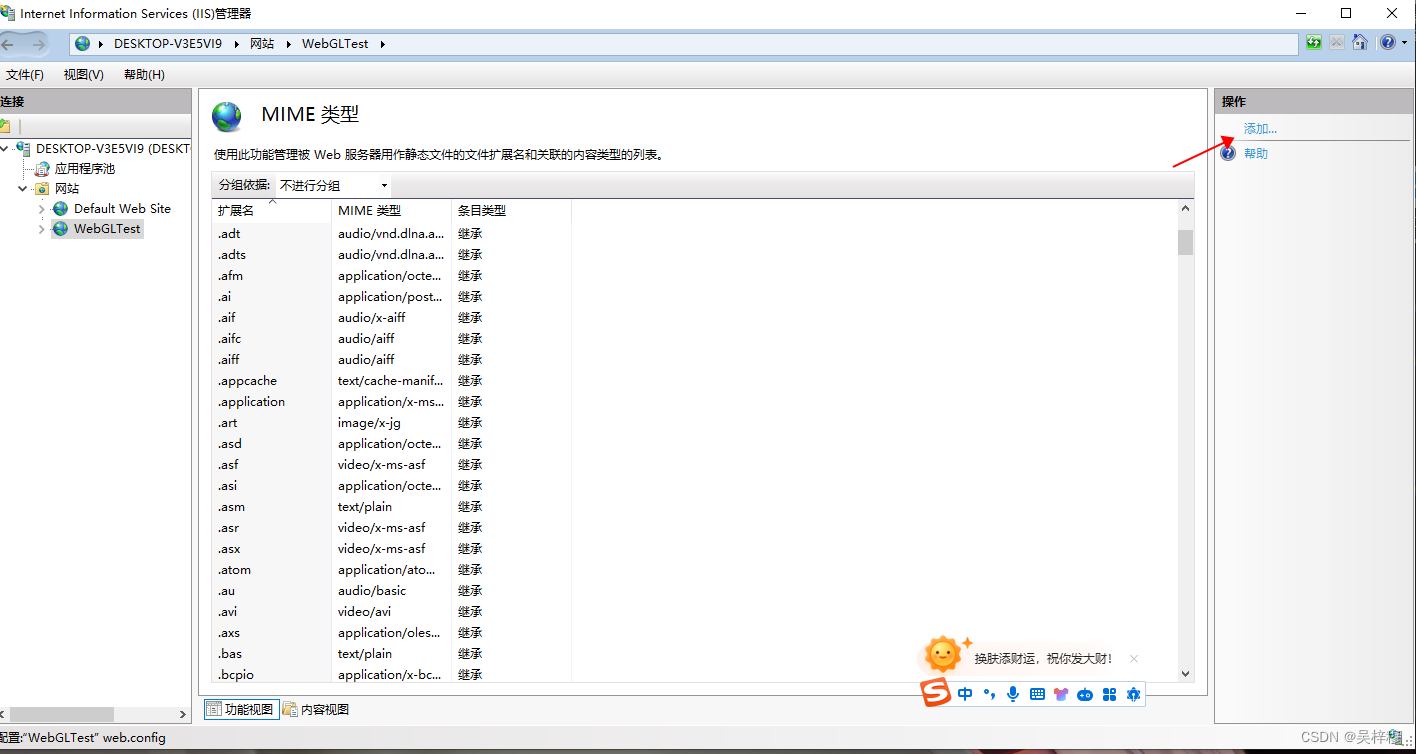Click the MIME list scroll up arrow
This screenshot has height=754, width=1416.
1186,209
